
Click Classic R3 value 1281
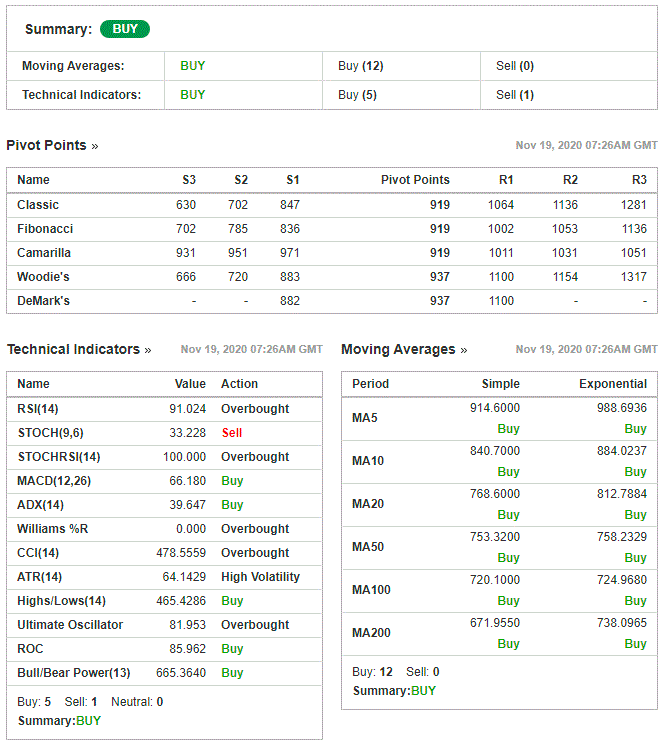coord(634,205)
